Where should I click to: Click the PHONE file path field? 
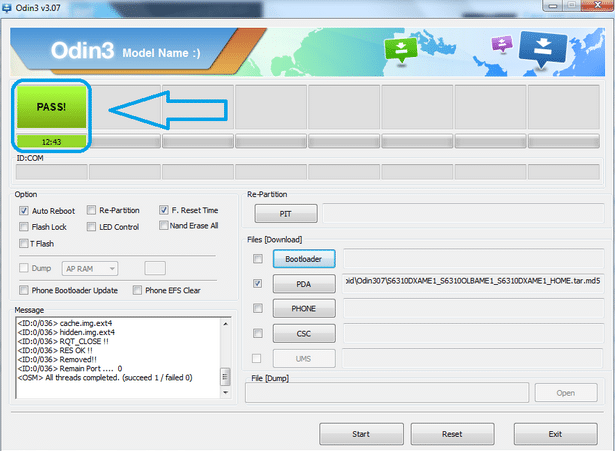pos(473,308)
